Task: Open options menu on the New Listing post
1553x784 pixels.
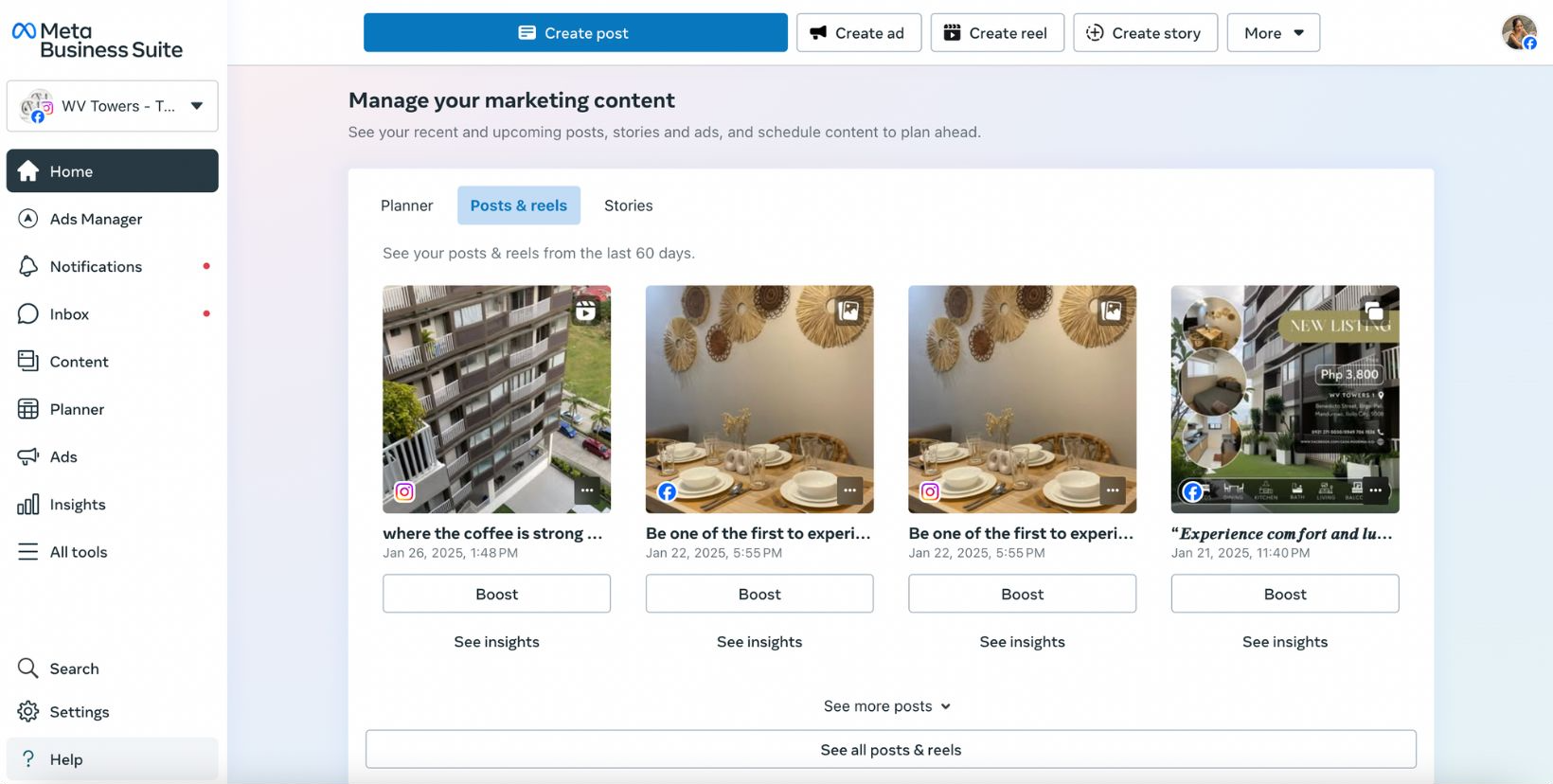Action: [1376, 490]
